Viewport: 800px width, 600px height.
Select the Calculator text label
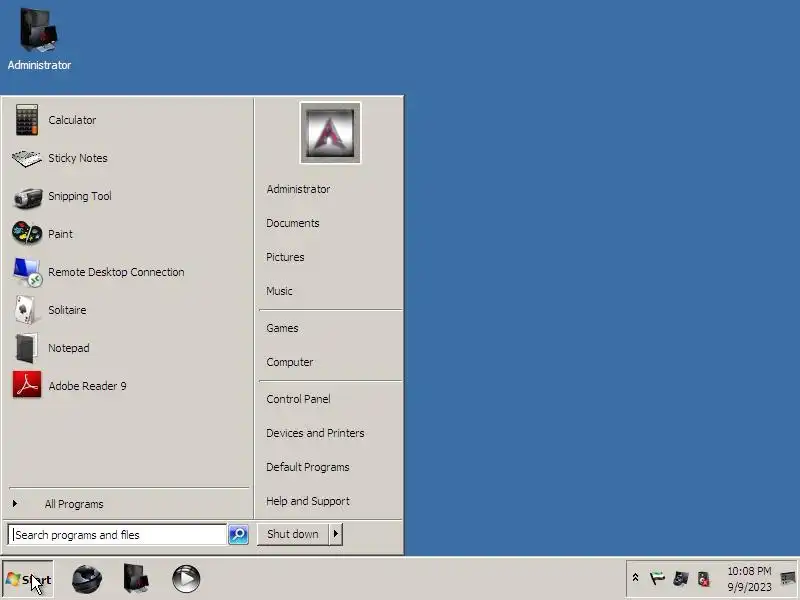[x=72, y=120]
